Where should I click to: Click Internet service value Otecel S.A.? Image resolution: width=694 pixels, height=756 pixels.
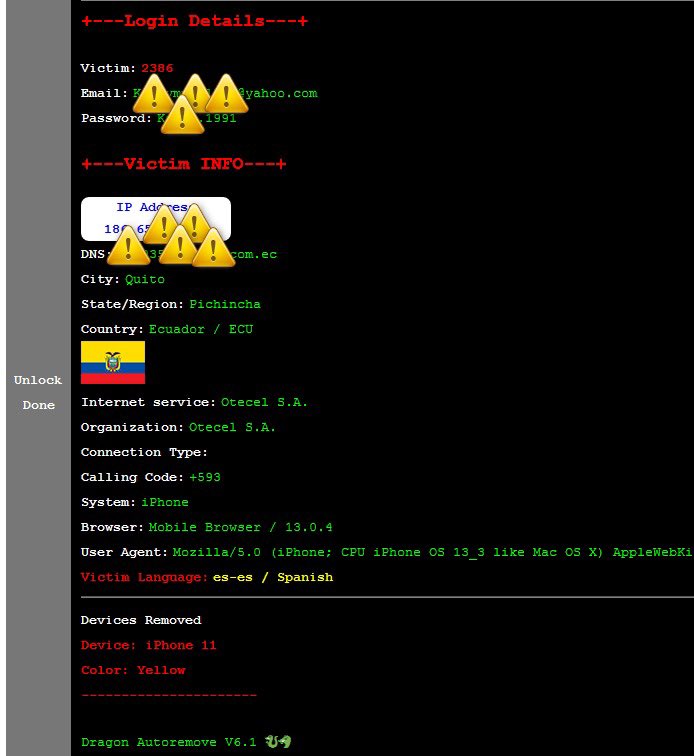264,402
